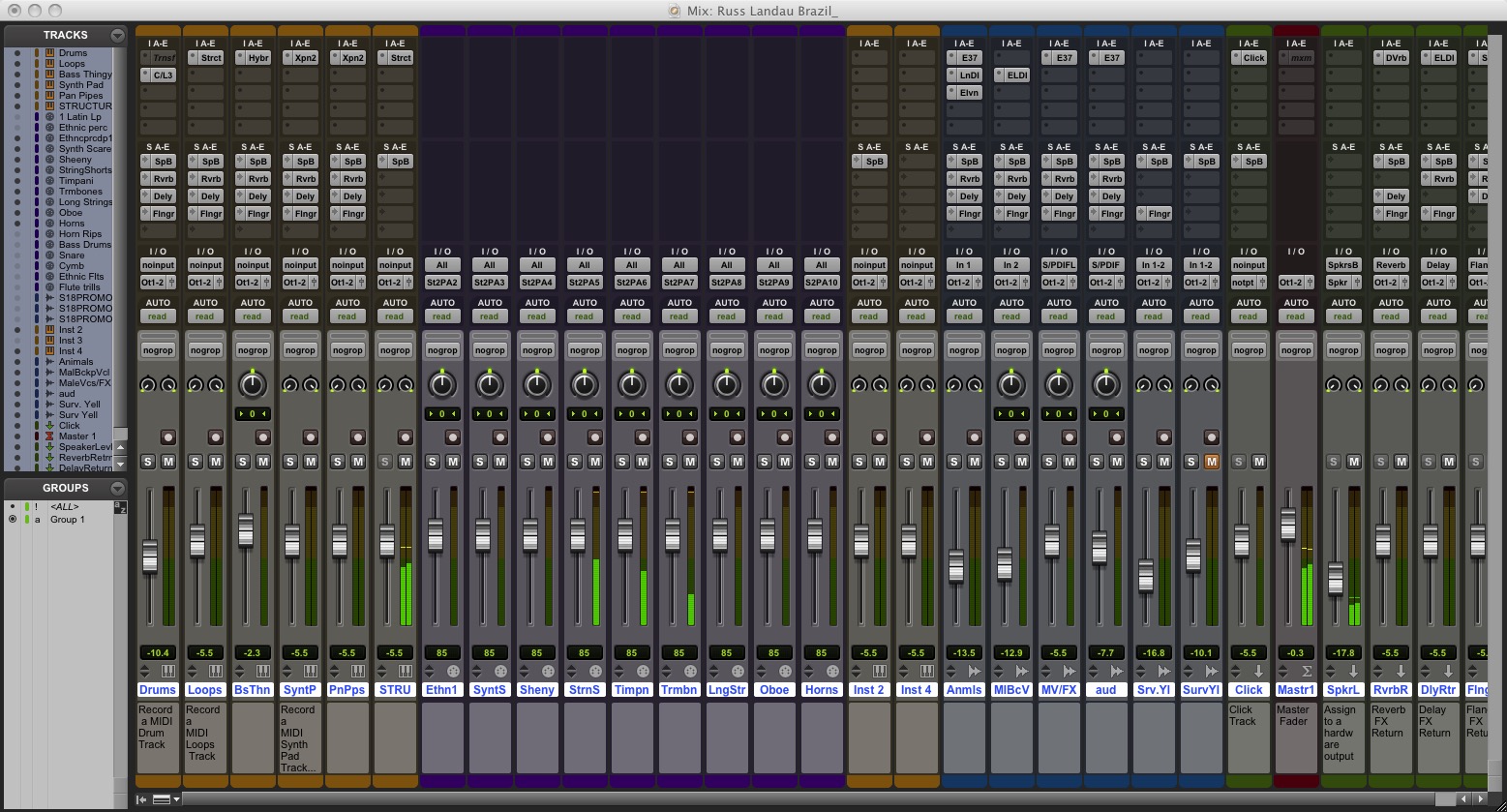Toggle Drums show/hide dot in Tracks list
Screen dimensions: 1507x812
coord(17,53)
